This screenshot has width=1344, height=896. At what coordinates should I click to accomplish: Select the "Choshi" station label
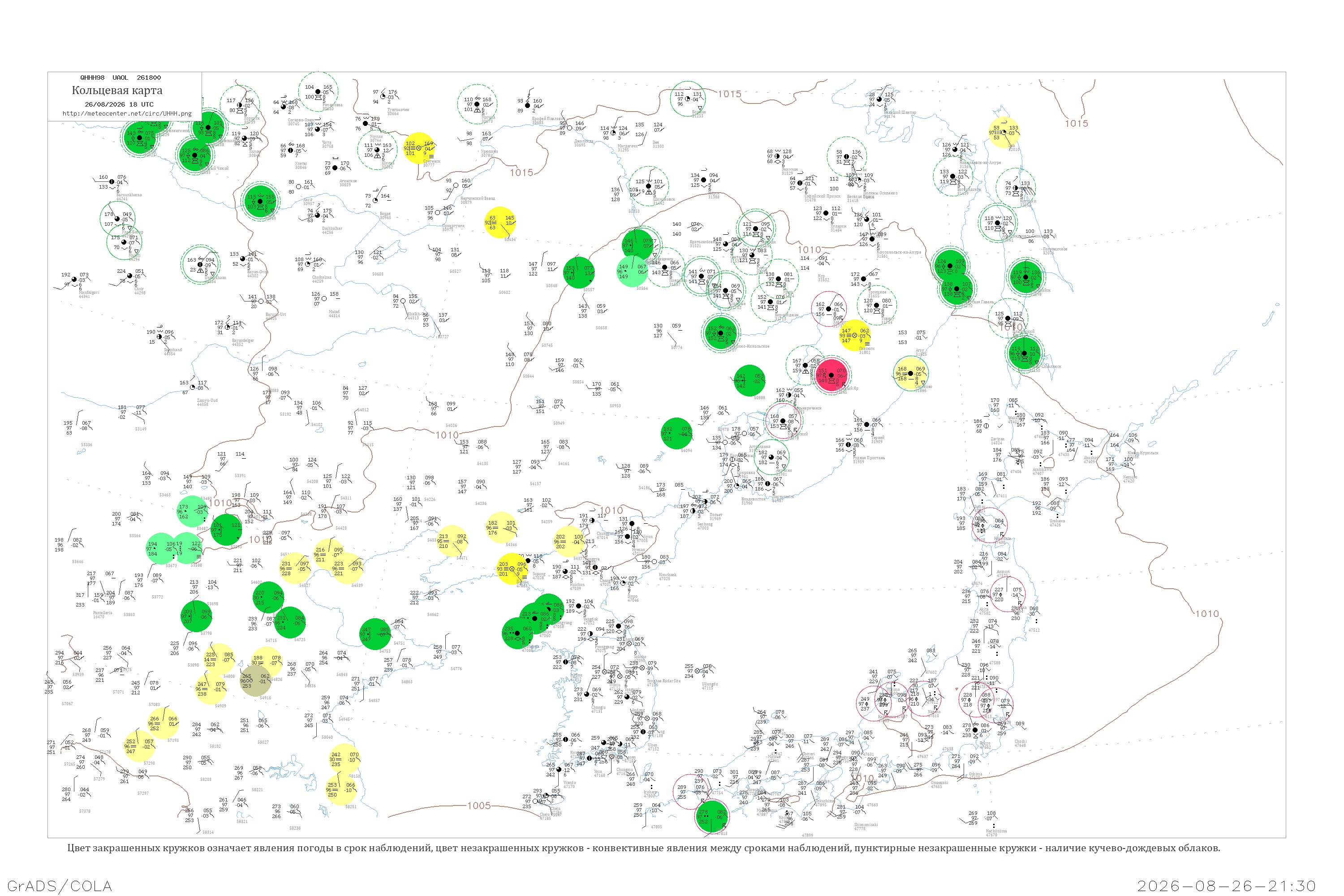[x=1021, y=742]
